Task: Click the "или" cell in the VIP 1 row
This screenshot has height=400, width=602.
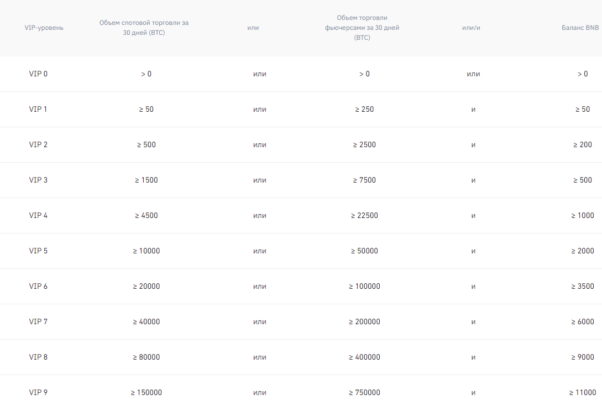Action: pos(260,109)
